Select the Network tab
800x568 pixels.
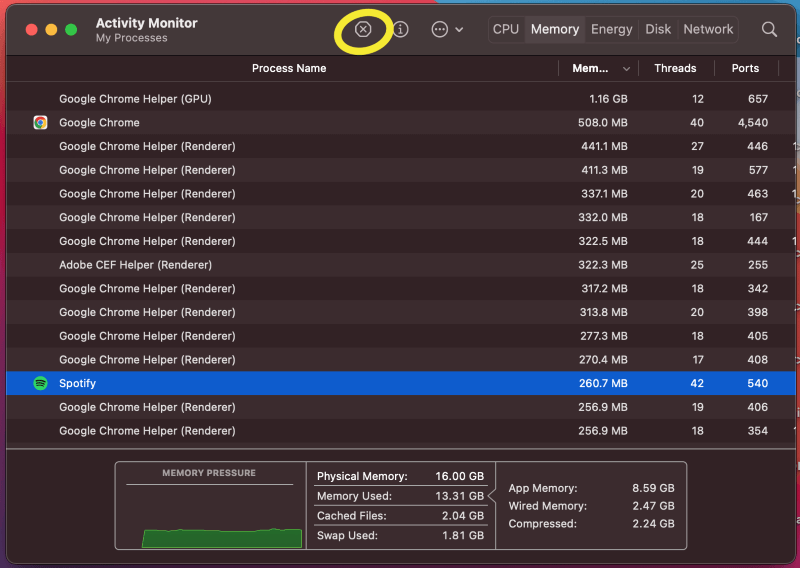point(708,30)
